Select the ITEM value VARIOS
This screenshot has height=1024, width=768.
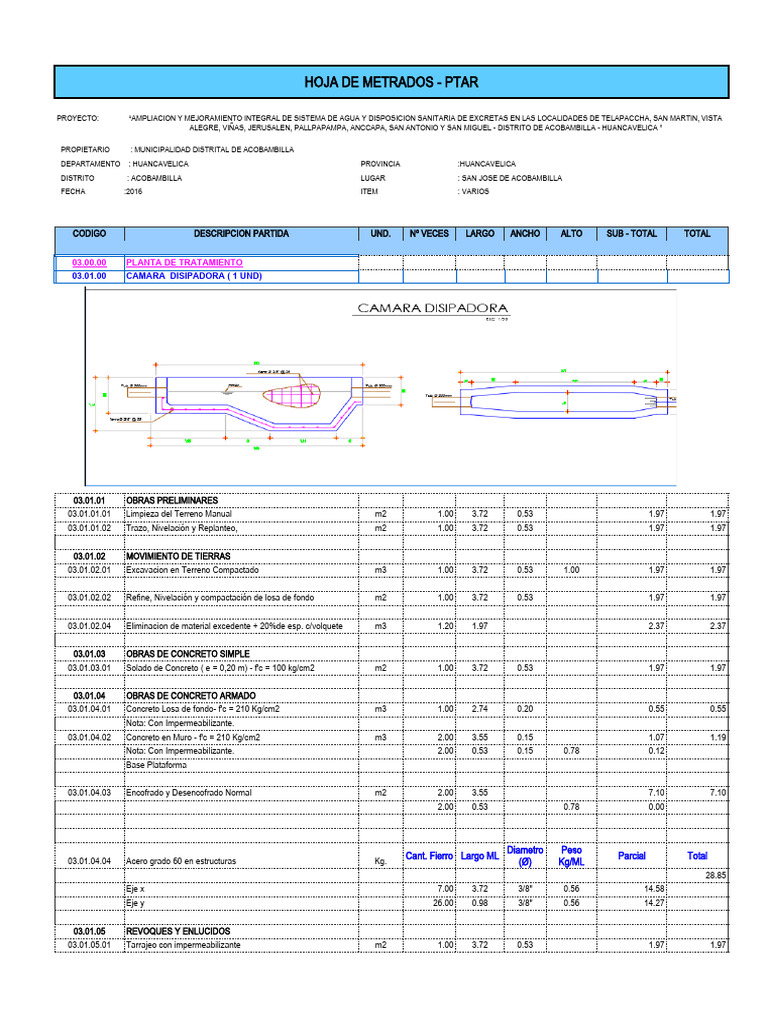[x=473, y=192]
